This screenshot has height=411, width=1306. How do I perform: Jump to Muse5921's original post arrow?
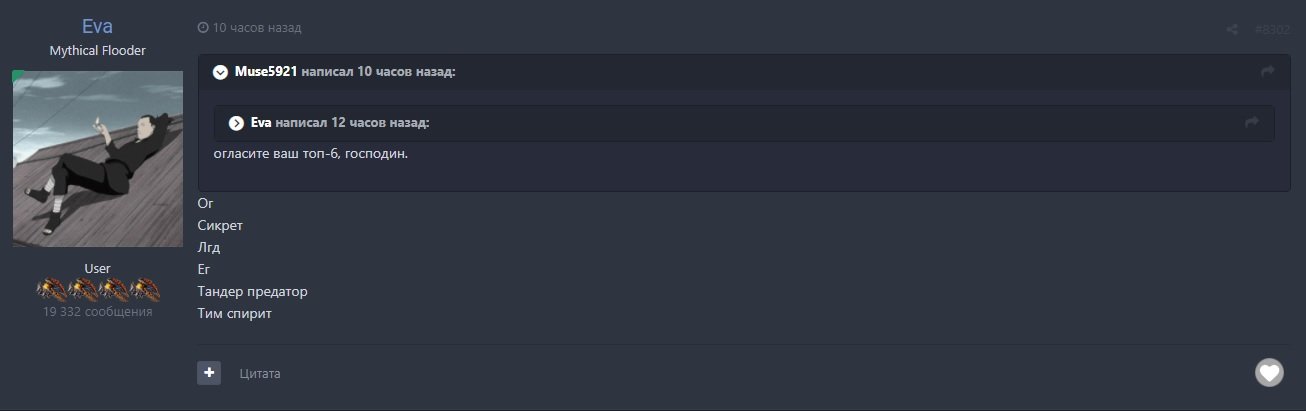pyautogui.click(x=1268, y=72)
